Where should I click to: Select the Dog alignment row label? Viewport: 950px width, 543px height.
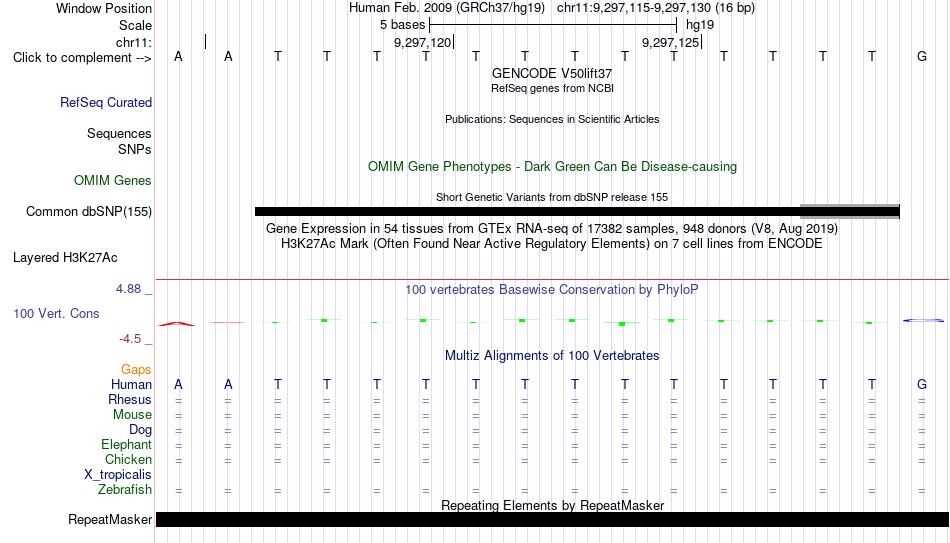point(140,430)
